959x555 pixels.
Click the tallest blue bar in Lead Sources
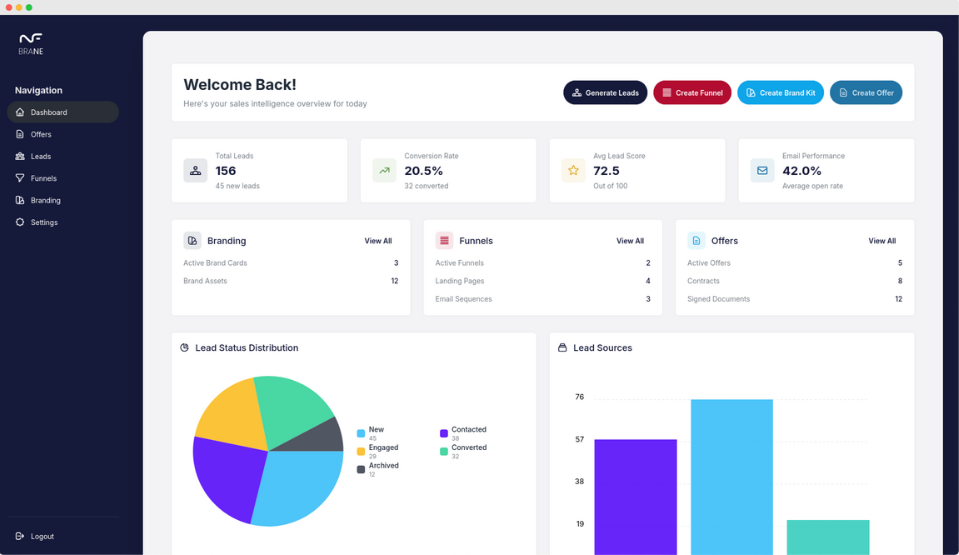click(731, 477)
